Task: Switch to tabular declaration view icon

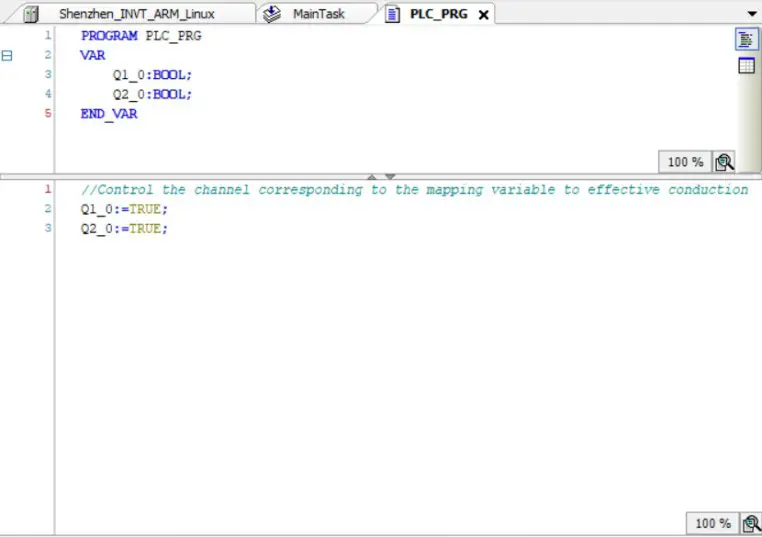Action: pos(746,66)
